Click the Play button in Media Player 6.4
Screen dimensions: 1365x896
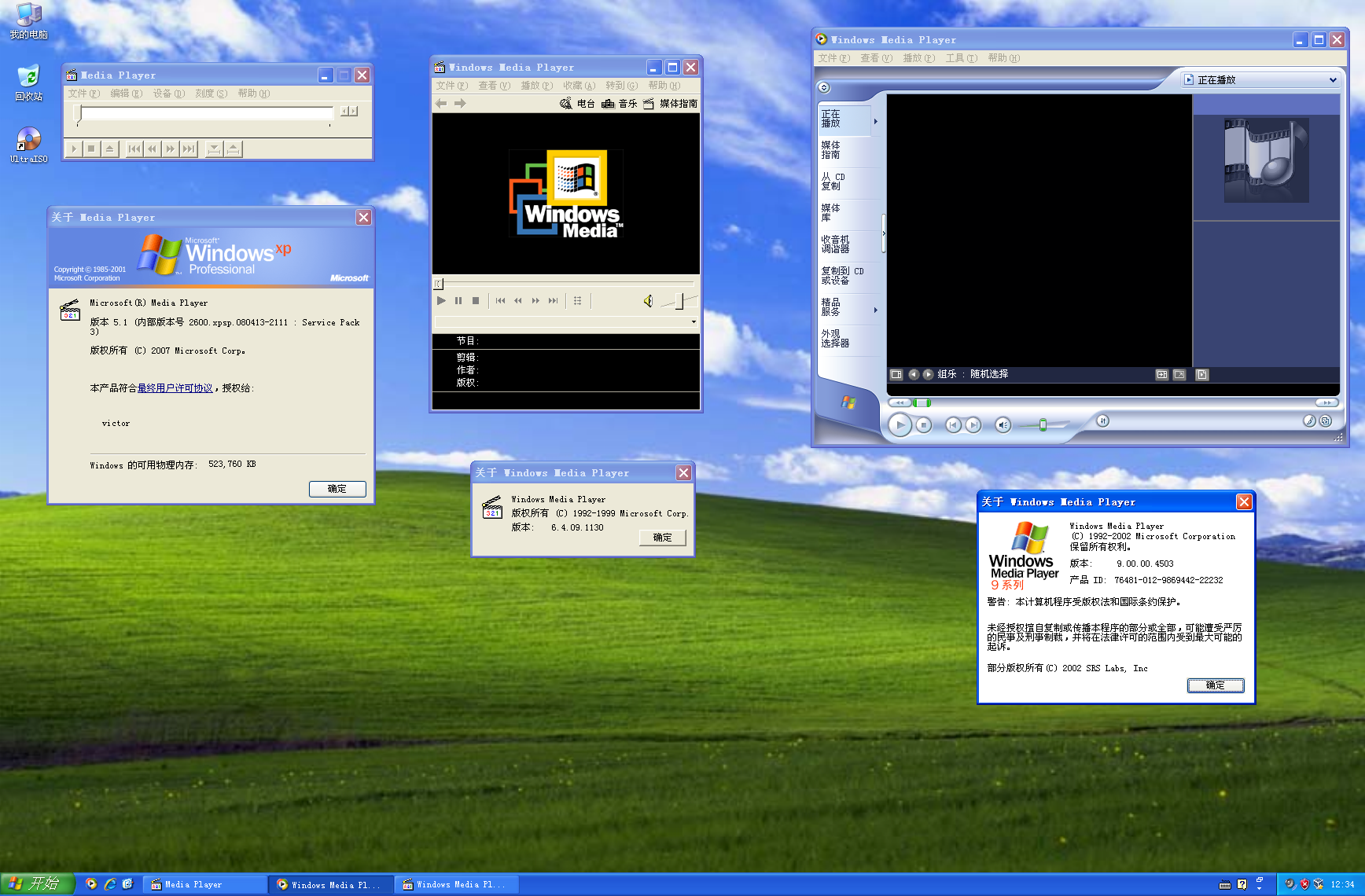[x=441, y=301]
